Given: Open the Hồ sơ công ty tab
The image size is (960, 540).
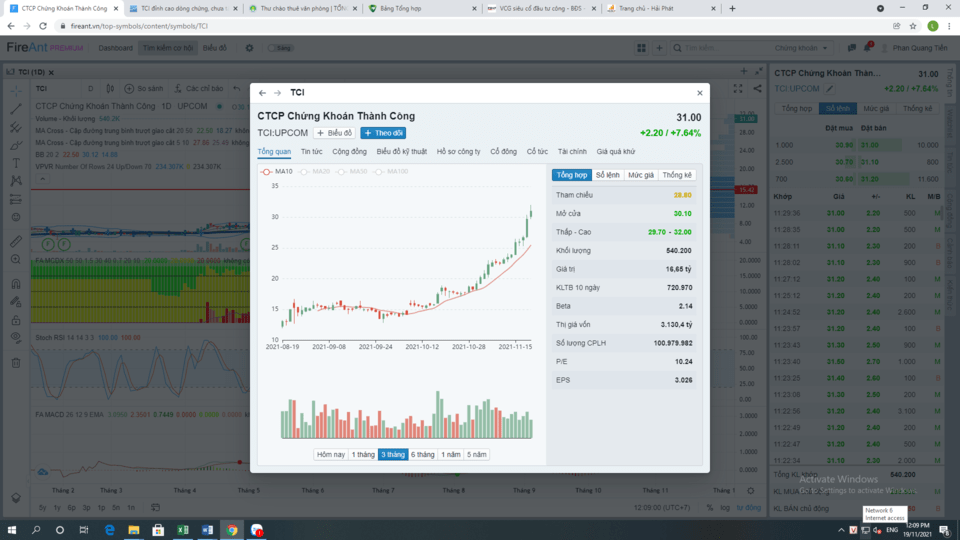Looking at the screenshot, I should coord(459,151).
